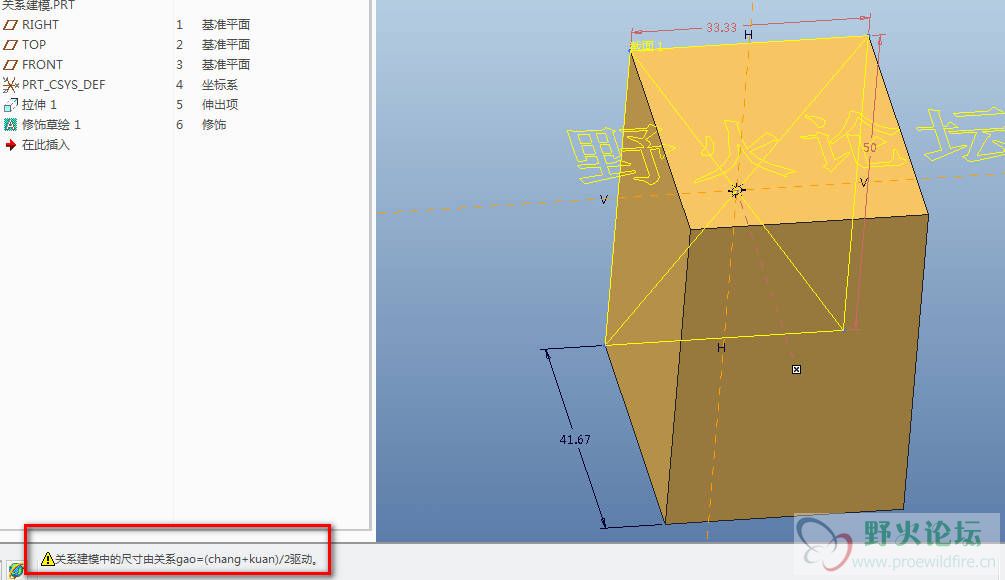Click the 坐标系 type cell

pos(220,85)
